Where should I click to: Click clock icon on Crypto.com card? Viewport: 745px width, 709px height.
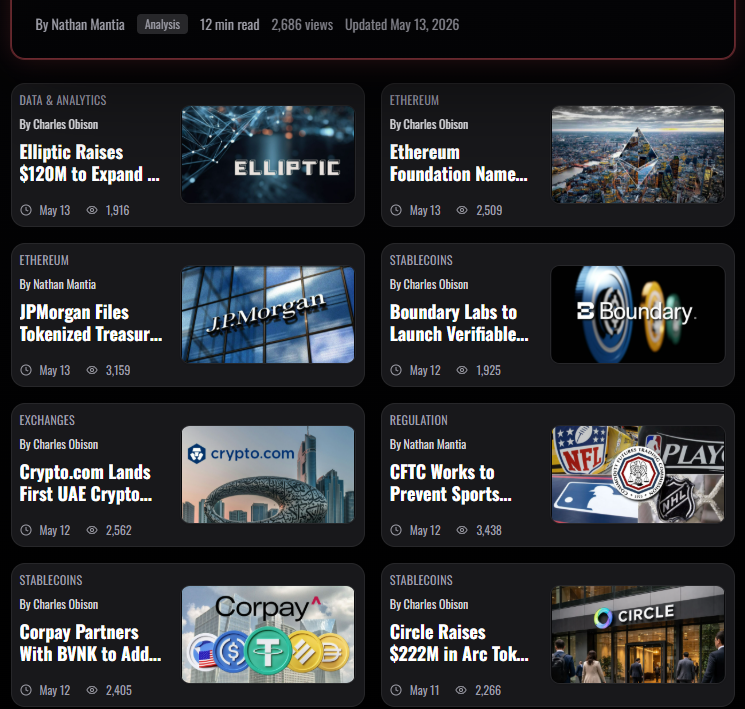point(26,530)
